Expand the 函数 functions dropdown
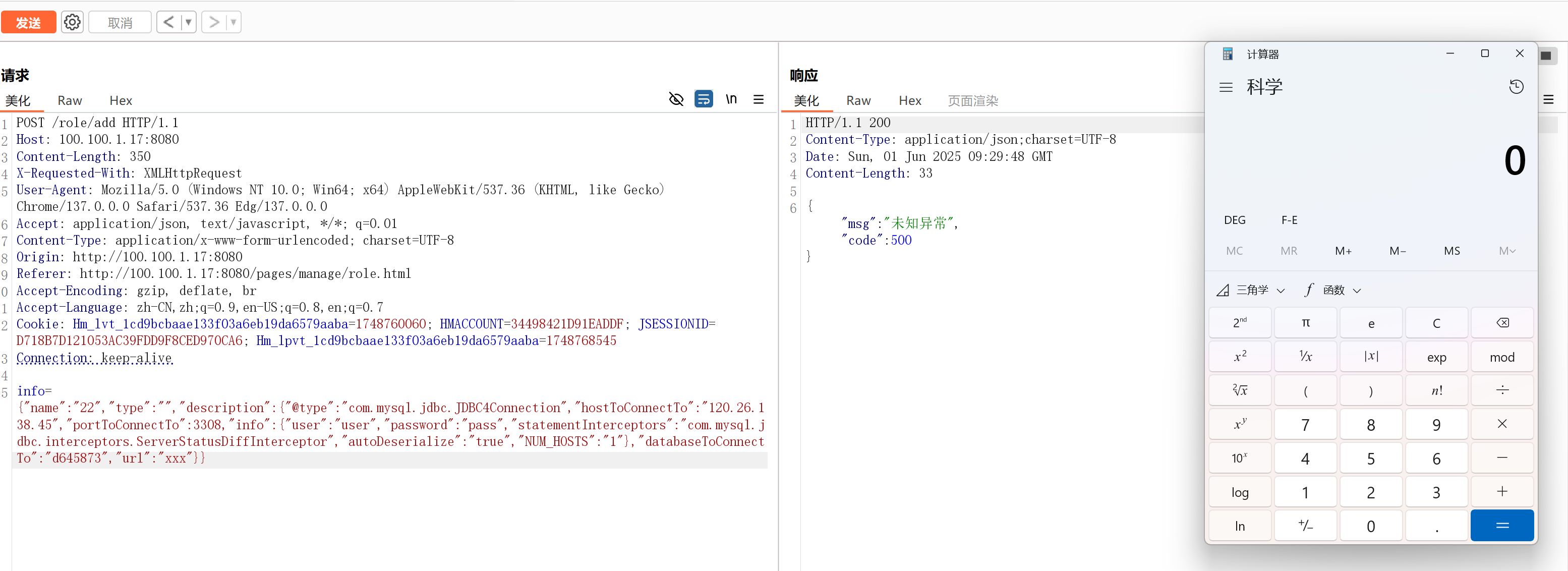Screen dimensions: 1568x571 point(1333,291)
